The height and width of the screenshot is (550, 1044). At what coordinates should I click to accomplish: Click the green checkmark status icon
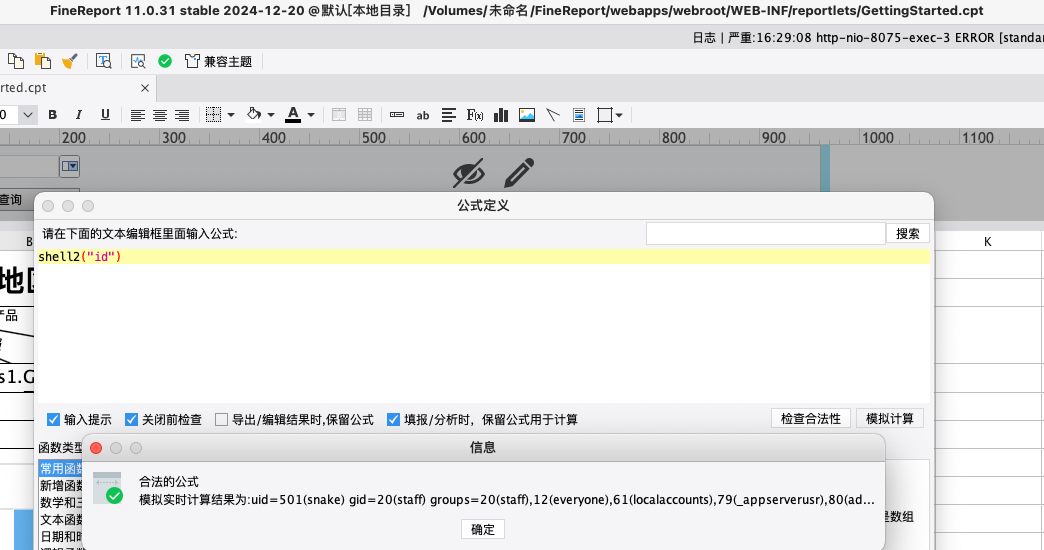164,61
